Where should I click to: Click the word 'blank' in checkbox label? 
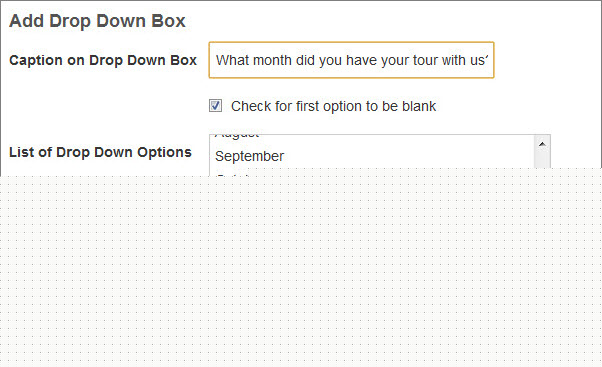pyautogui.click(x=419, y=106)
